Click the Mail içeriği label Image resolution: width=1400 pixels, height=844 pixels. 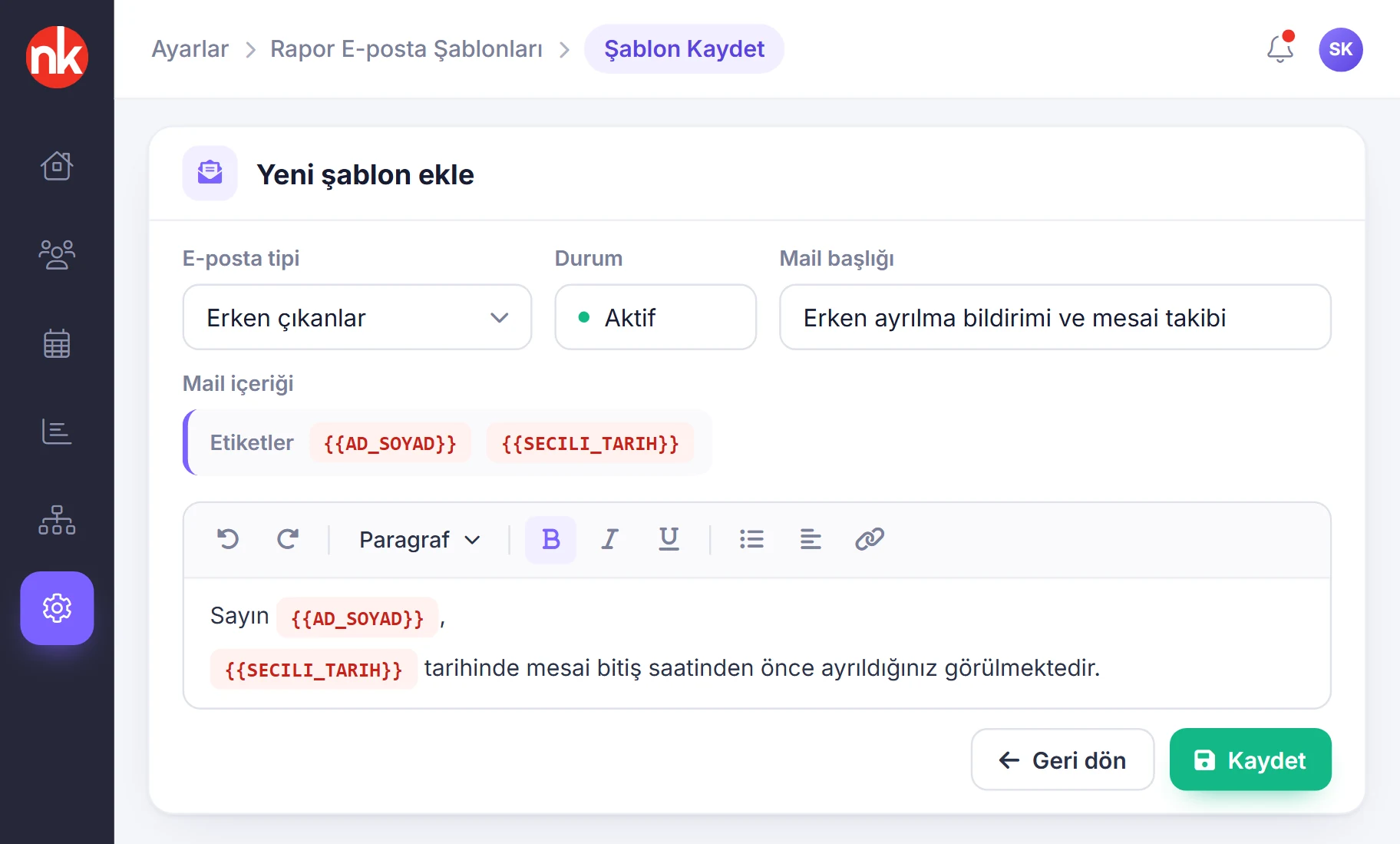238,384
